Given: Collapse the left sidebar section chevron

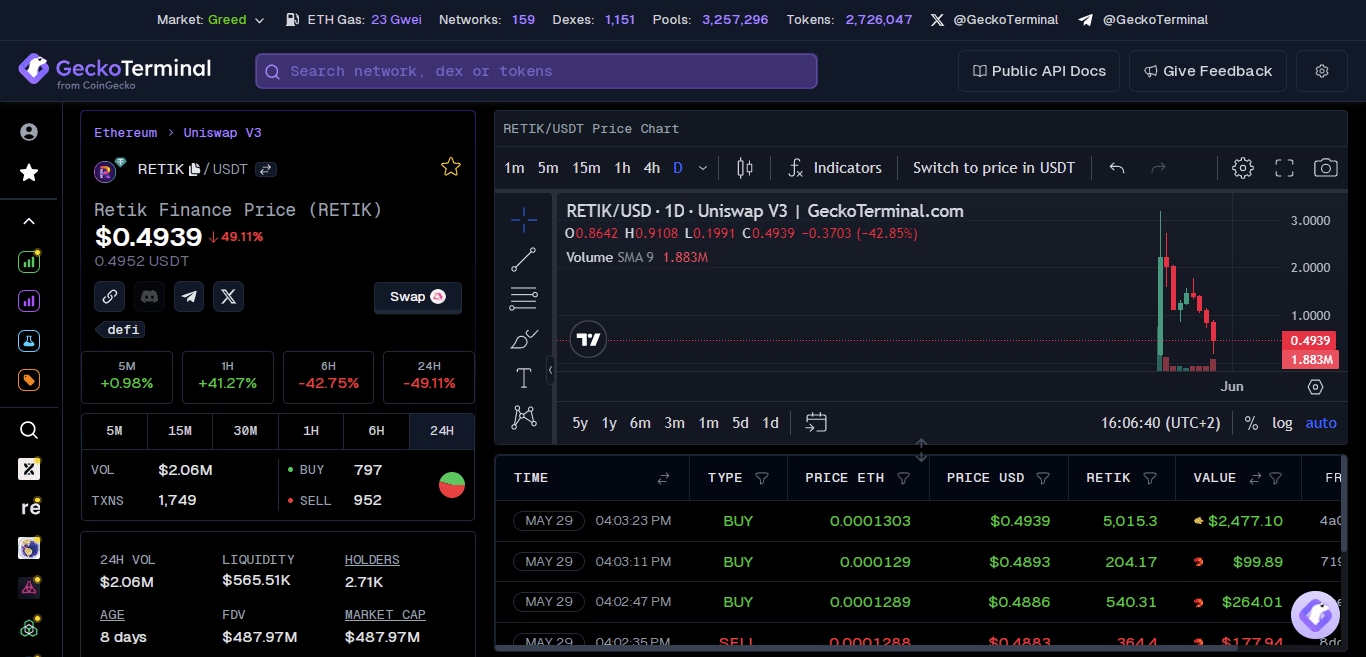Looking at the screenshot, I should 29,221.
